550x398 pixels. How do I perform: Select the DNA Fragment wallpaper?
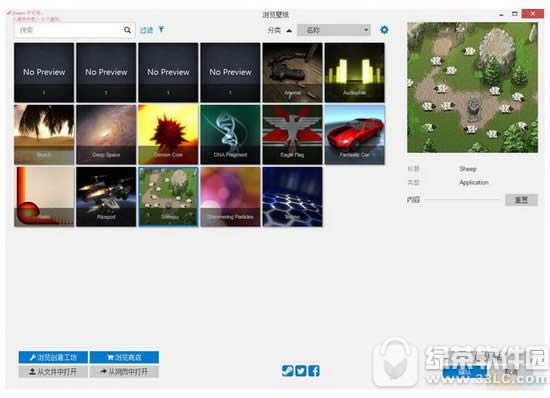(x=230, y=134)
